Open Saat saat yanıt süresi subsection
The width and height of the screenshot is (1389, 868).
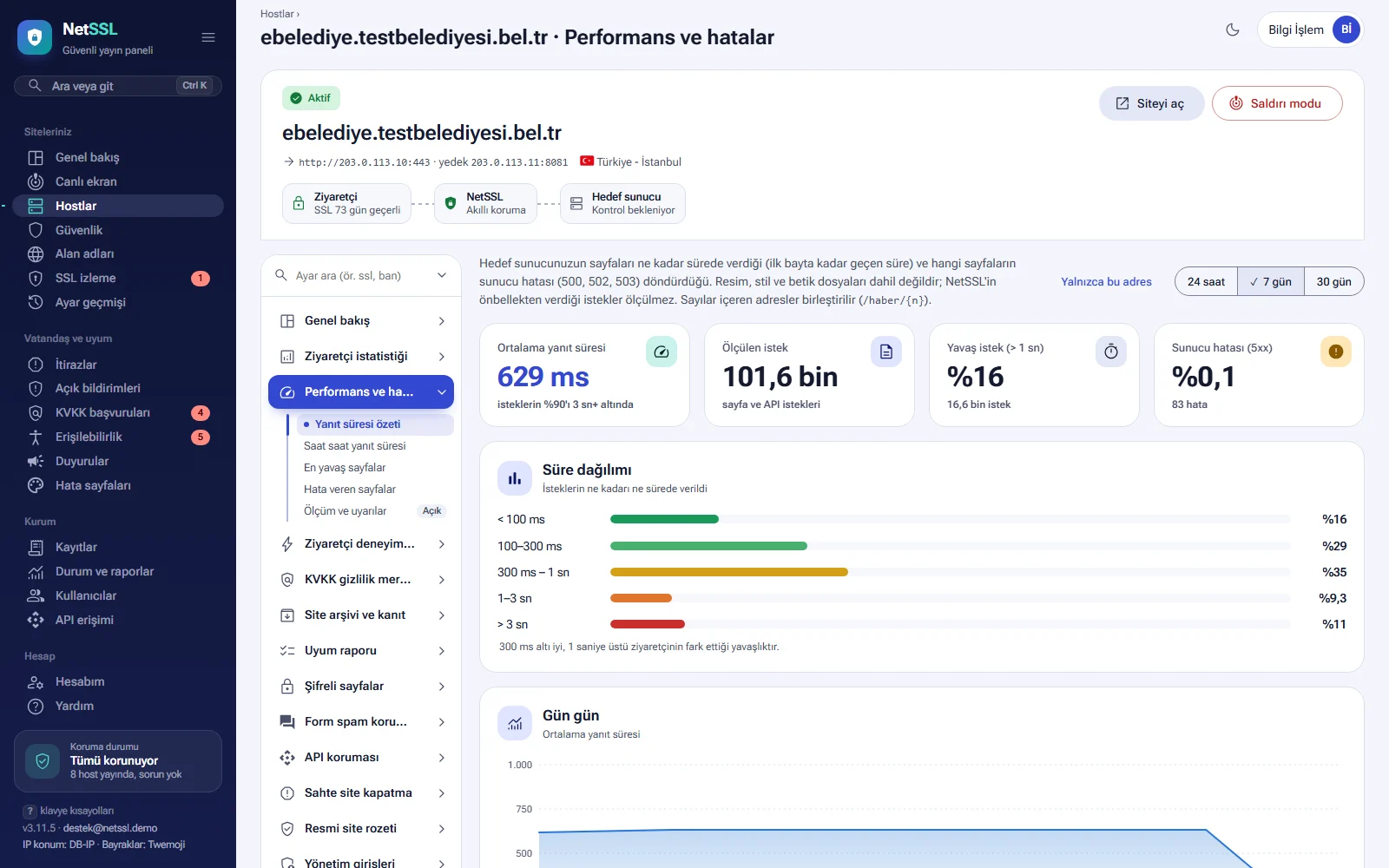tap(374, 446)
